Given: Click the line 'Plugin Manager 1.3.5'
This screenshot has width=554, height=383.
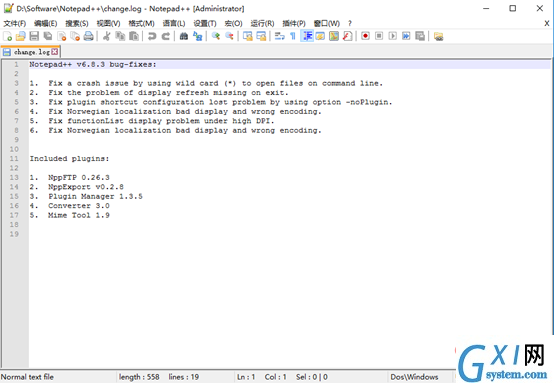Looking at the screenshot, I should 95,196.
